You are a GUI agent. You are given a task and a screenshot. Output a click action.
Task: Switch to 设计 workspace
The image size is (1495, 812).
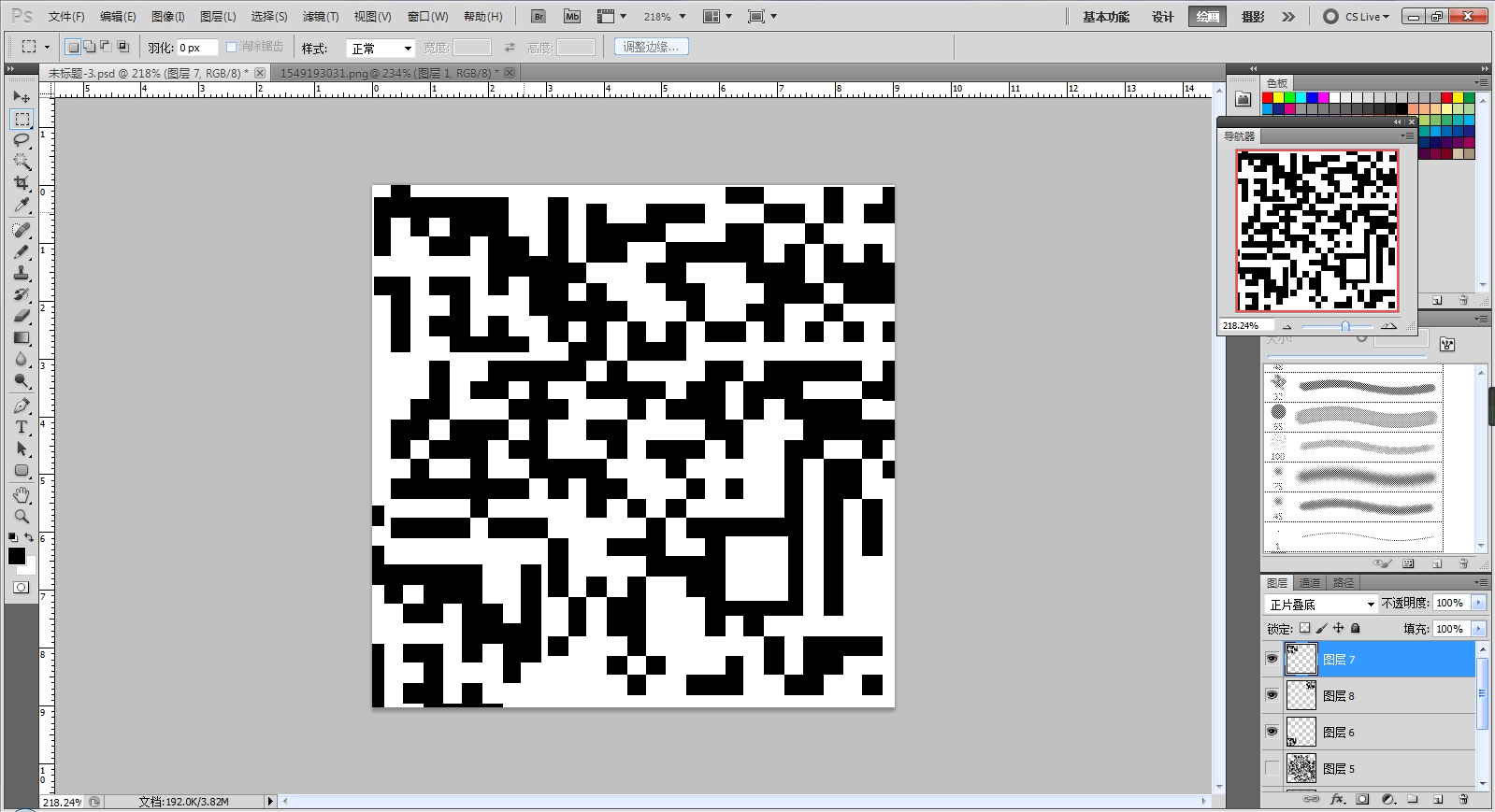point(1162,17)
